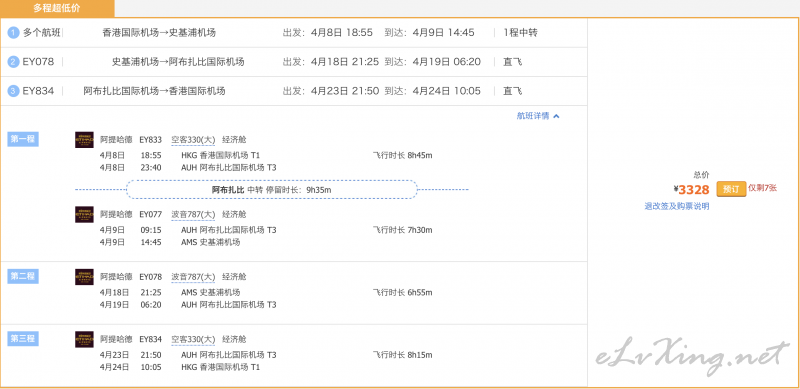Show aircraft info for 空客330(大) on EY833

click(x=193, y=140)
